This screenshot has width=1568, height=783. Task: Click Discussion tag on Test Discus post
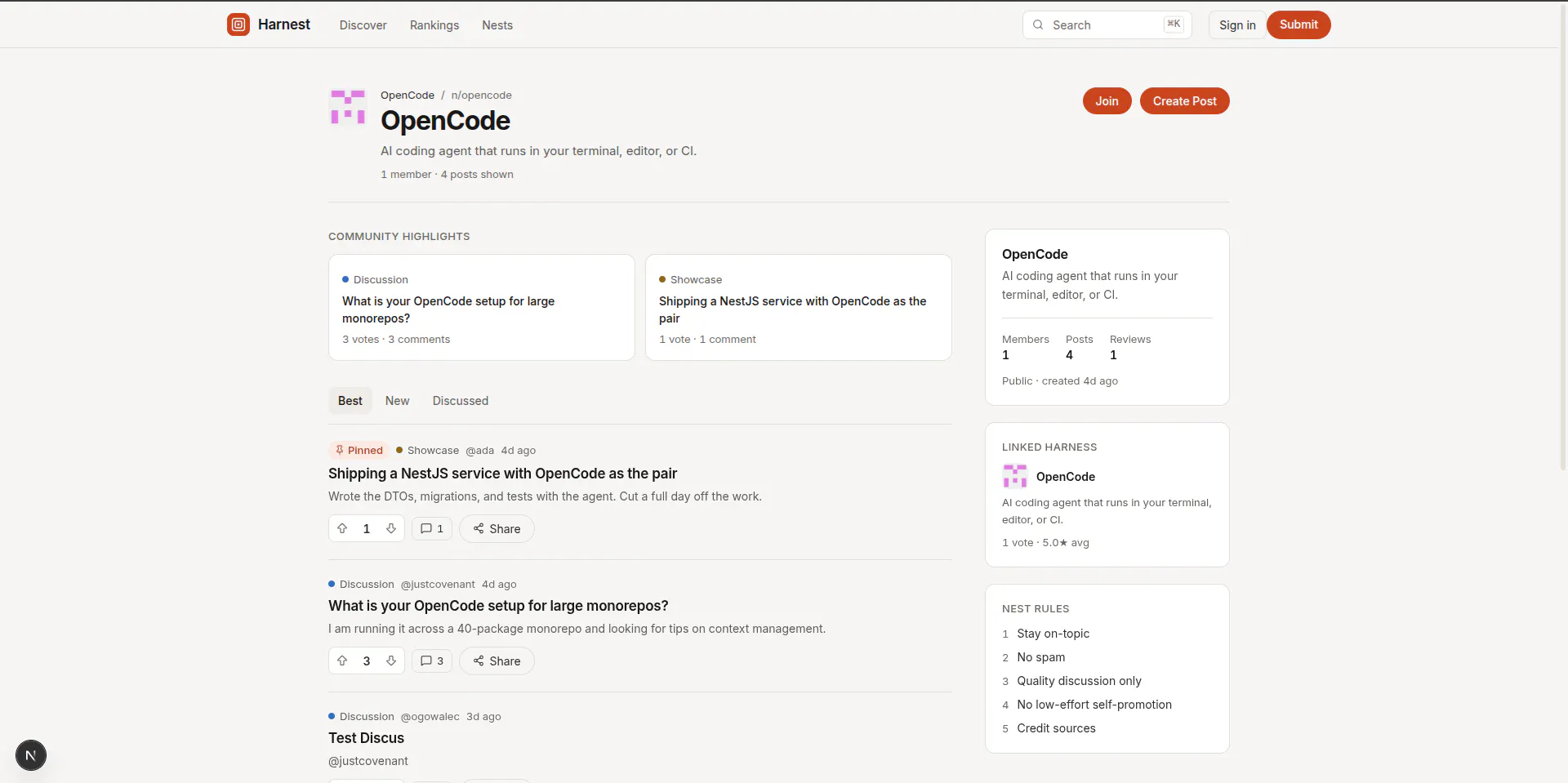click(361, 717)
